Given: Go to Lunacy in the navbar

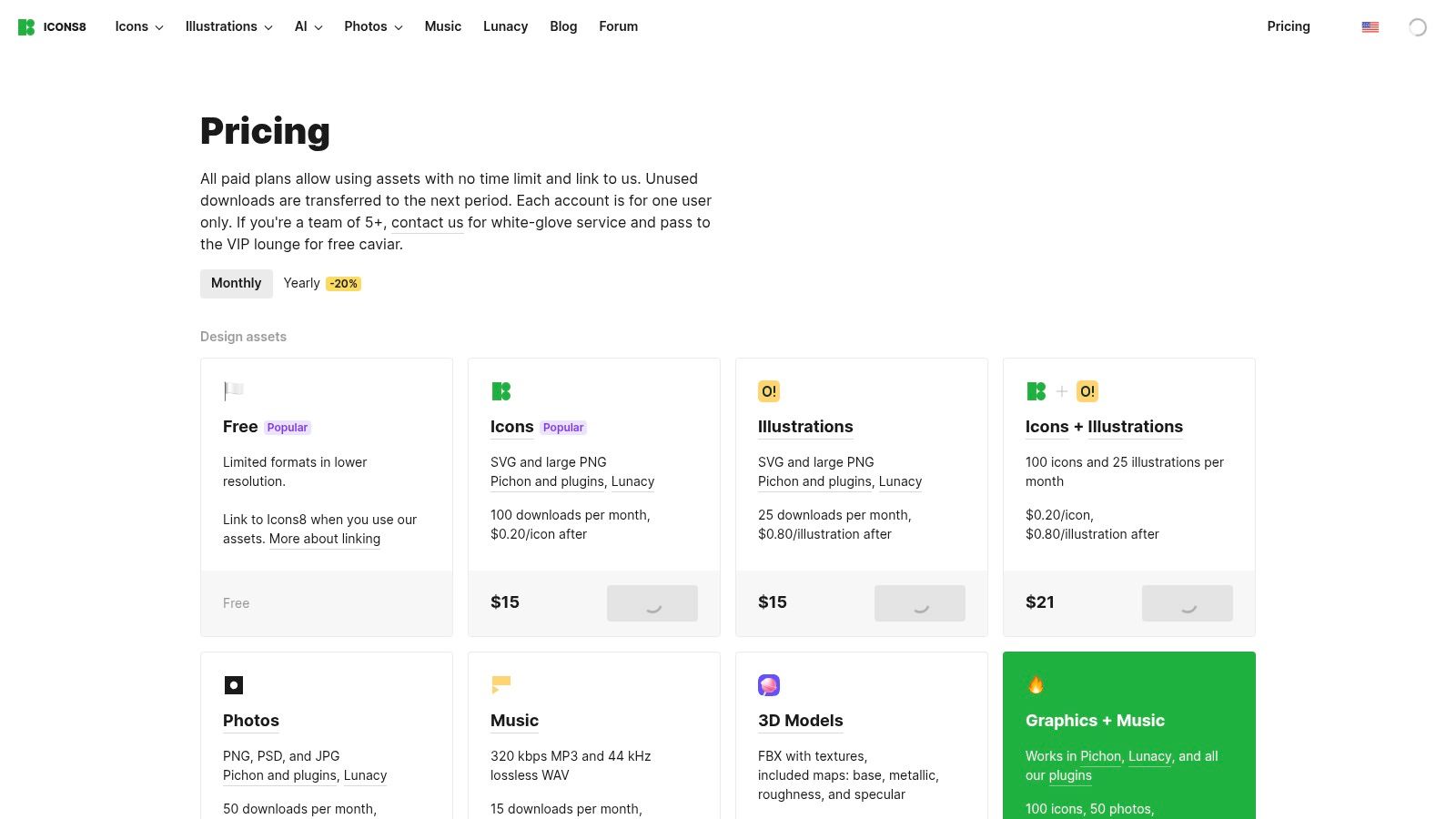Looking at the screenshot, I should [506, 27].
